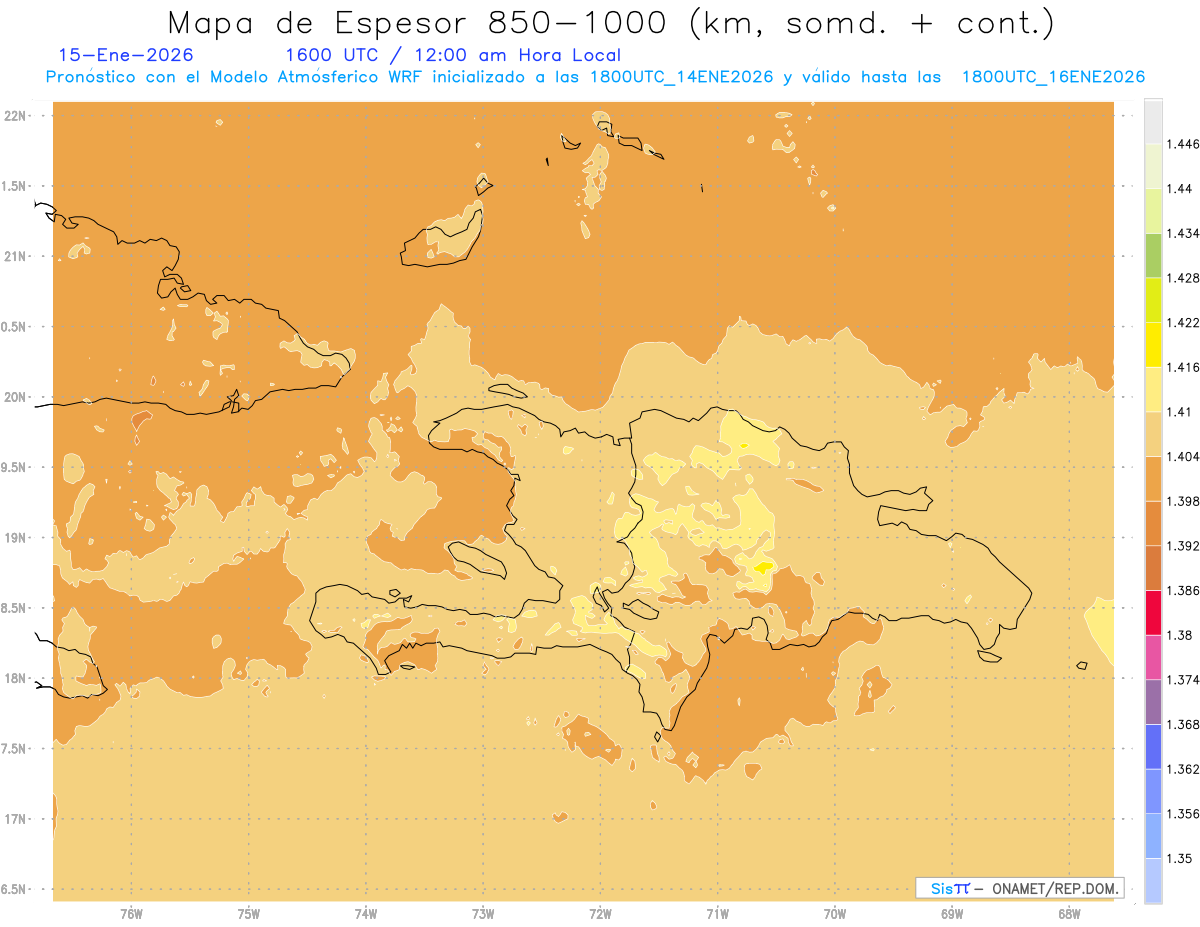Click legend value 1.428
The image size is (1200, 927).
pyautogui.click(x=1182, y=278)
